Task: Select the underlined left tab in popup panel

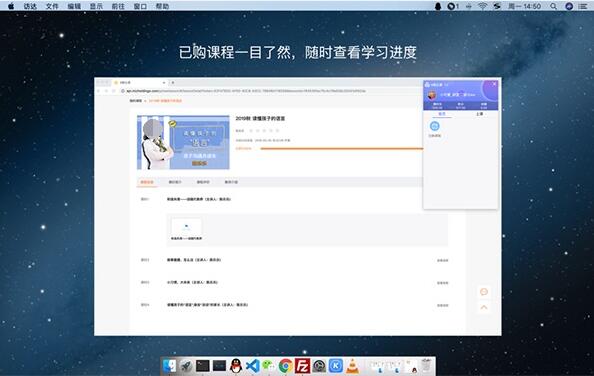Action: tap(442, 114)
